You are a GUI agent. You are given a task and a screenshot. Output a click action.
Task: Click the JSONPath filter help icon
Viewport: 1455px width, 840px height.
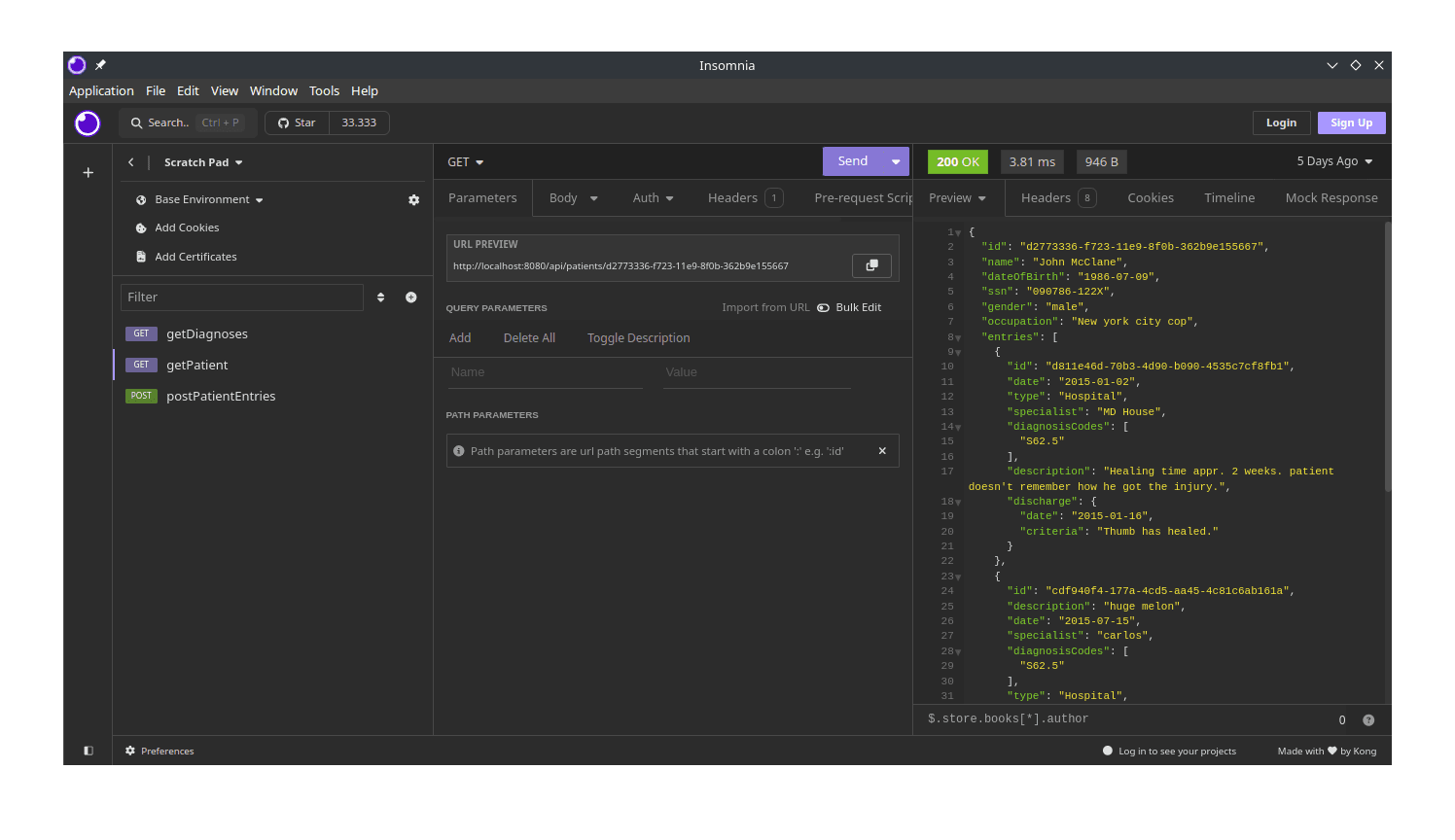click(1368, 720)
